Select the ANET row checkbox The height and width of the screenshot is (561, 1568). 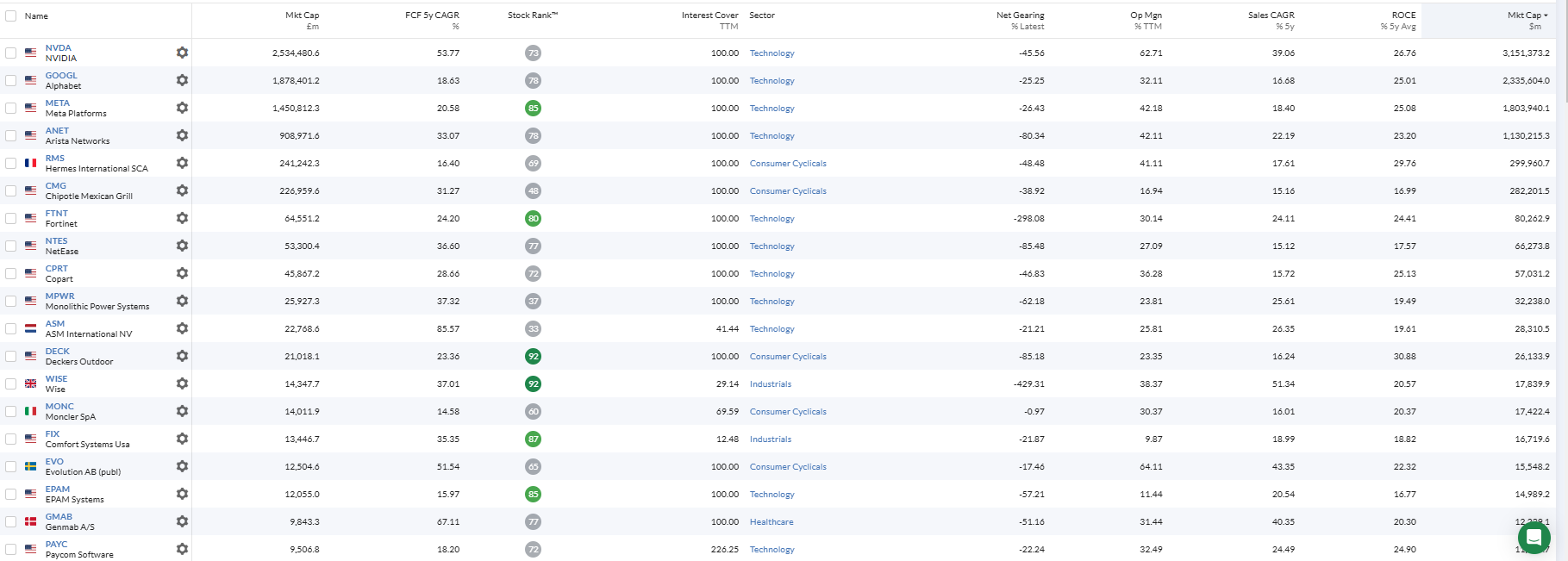tap(10, 135)
